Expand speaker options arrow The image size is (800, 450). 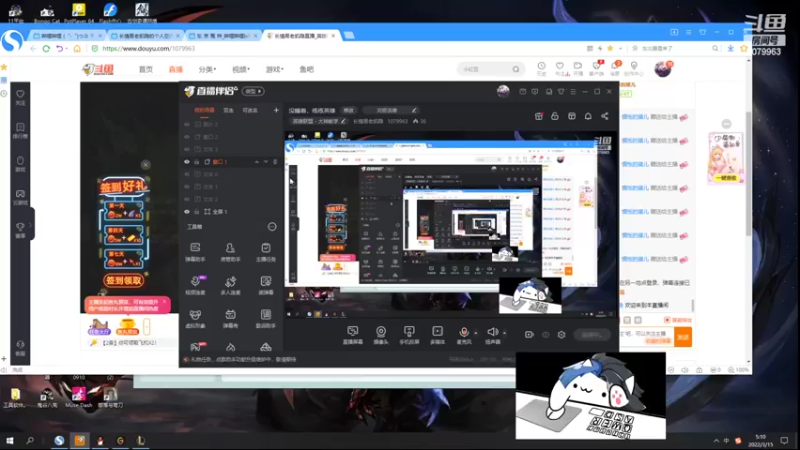click(x=504, y=333)
